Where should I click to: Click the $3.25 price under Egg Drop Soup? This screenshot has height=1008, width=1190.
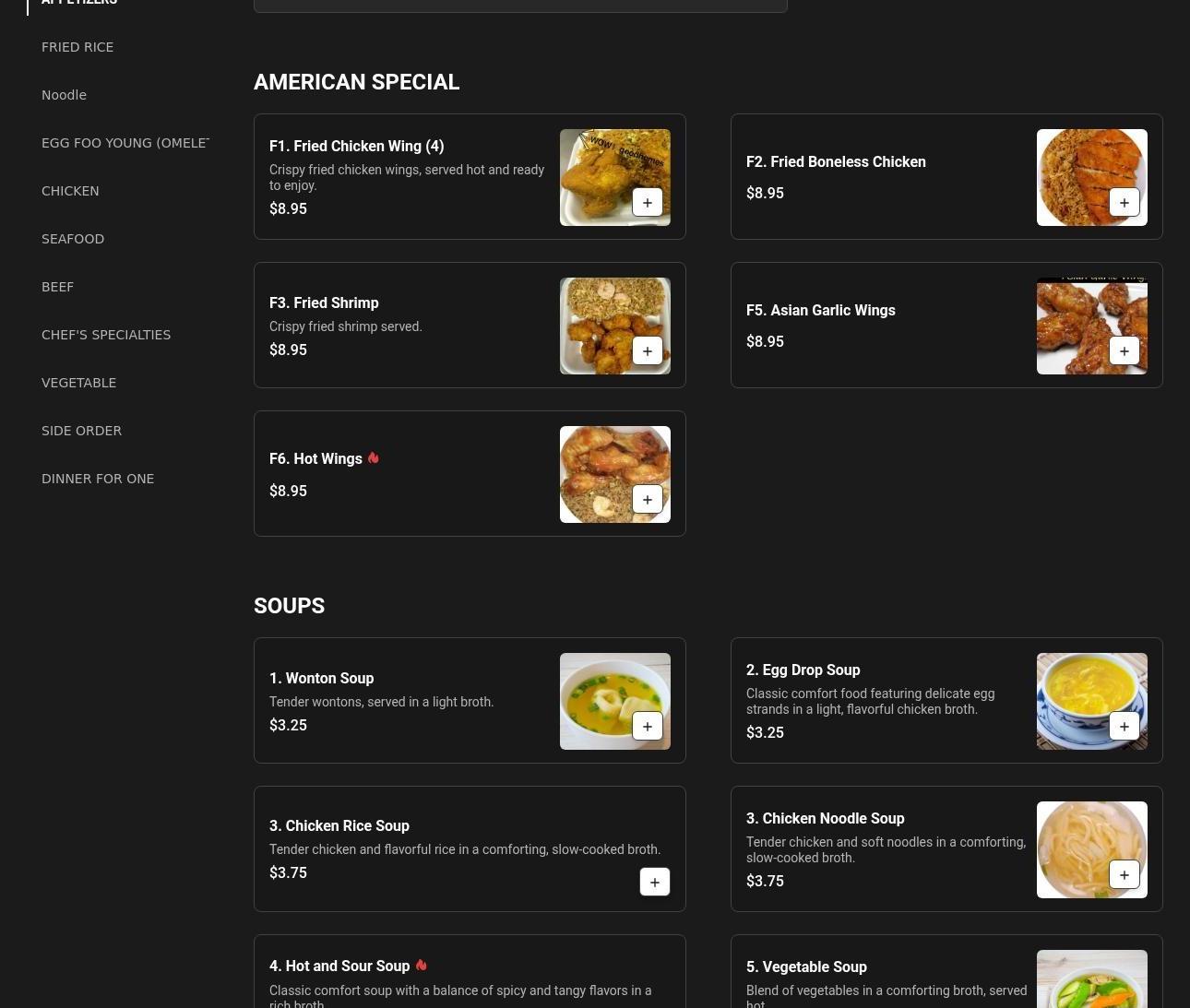pyautogui.click(x=766, y=732)
